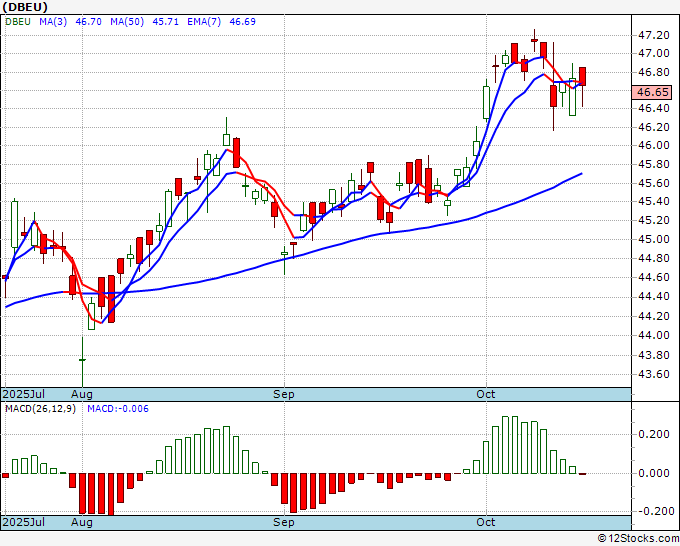Click the 47.00 price axis label
This screenshot has height=546, width=680.
pos(654,53)
